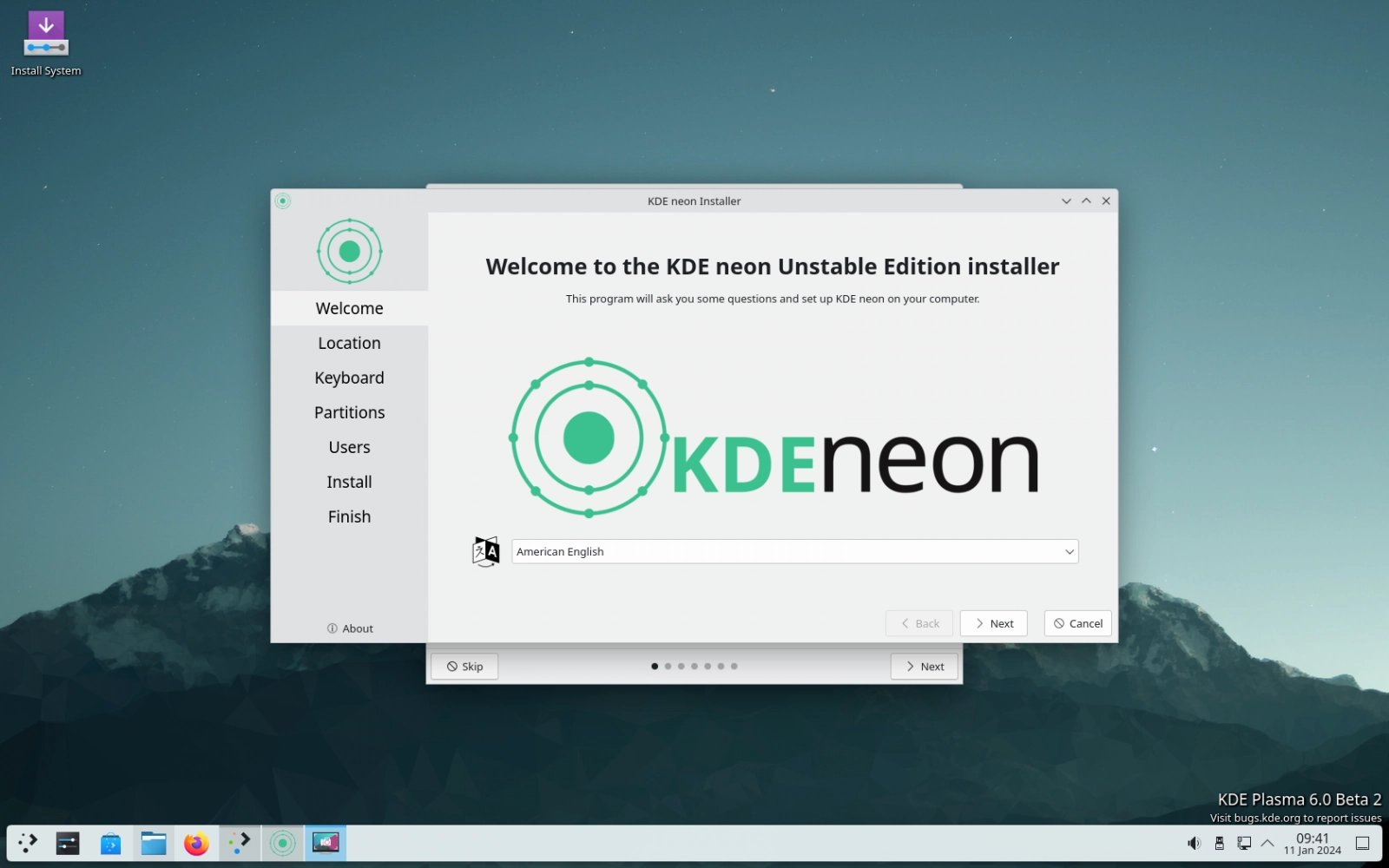Open the KDE application launcher

28,843
